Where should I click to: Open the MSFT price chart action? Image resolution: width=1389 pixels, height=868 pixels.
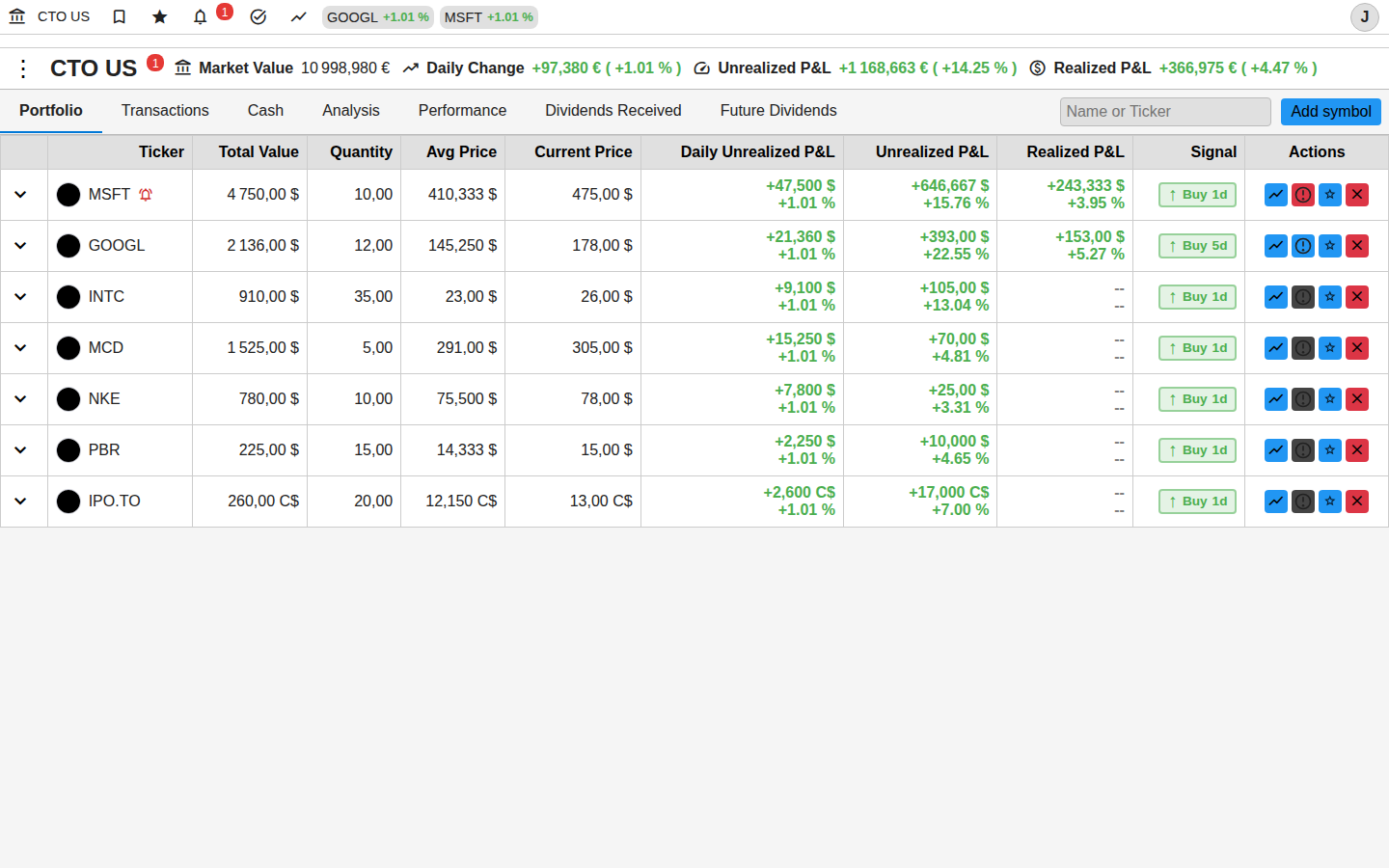pos(1276,195)
